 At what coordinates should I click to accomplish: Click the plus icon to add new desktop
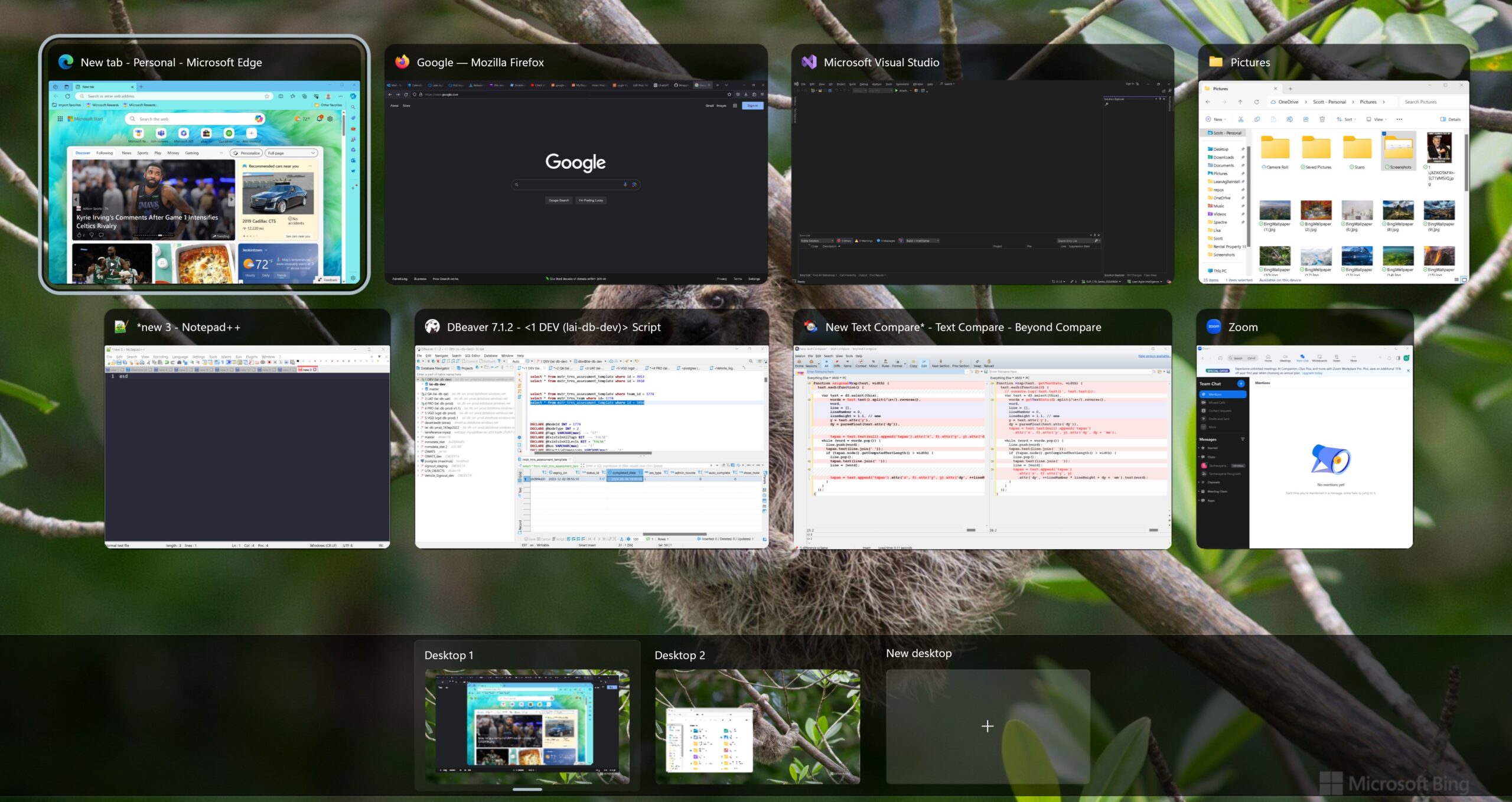[x=988, y=726]
